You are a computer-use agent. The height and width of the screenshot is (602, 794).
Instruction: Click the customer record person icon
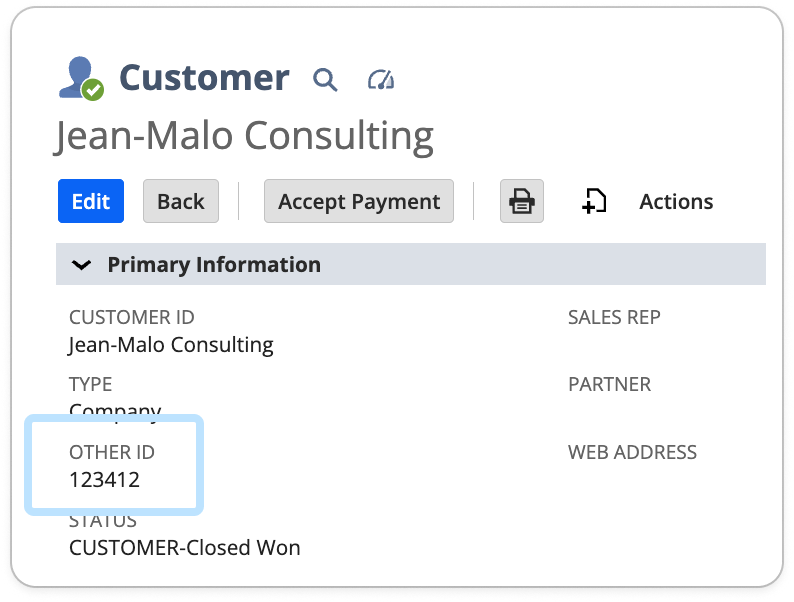pos(80,78)
